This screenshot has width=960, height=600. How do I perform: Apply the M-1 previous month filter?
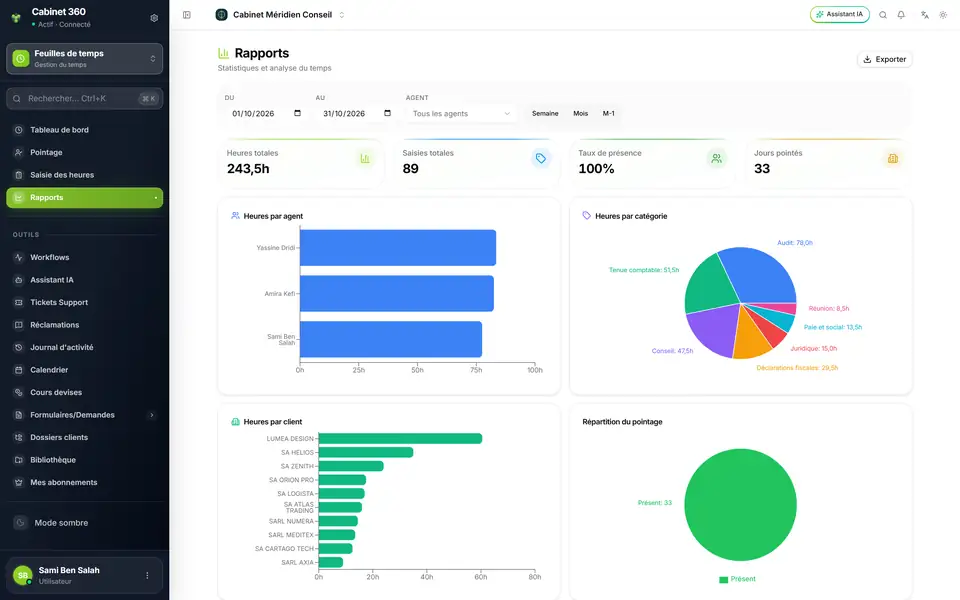tap(609, 113)
